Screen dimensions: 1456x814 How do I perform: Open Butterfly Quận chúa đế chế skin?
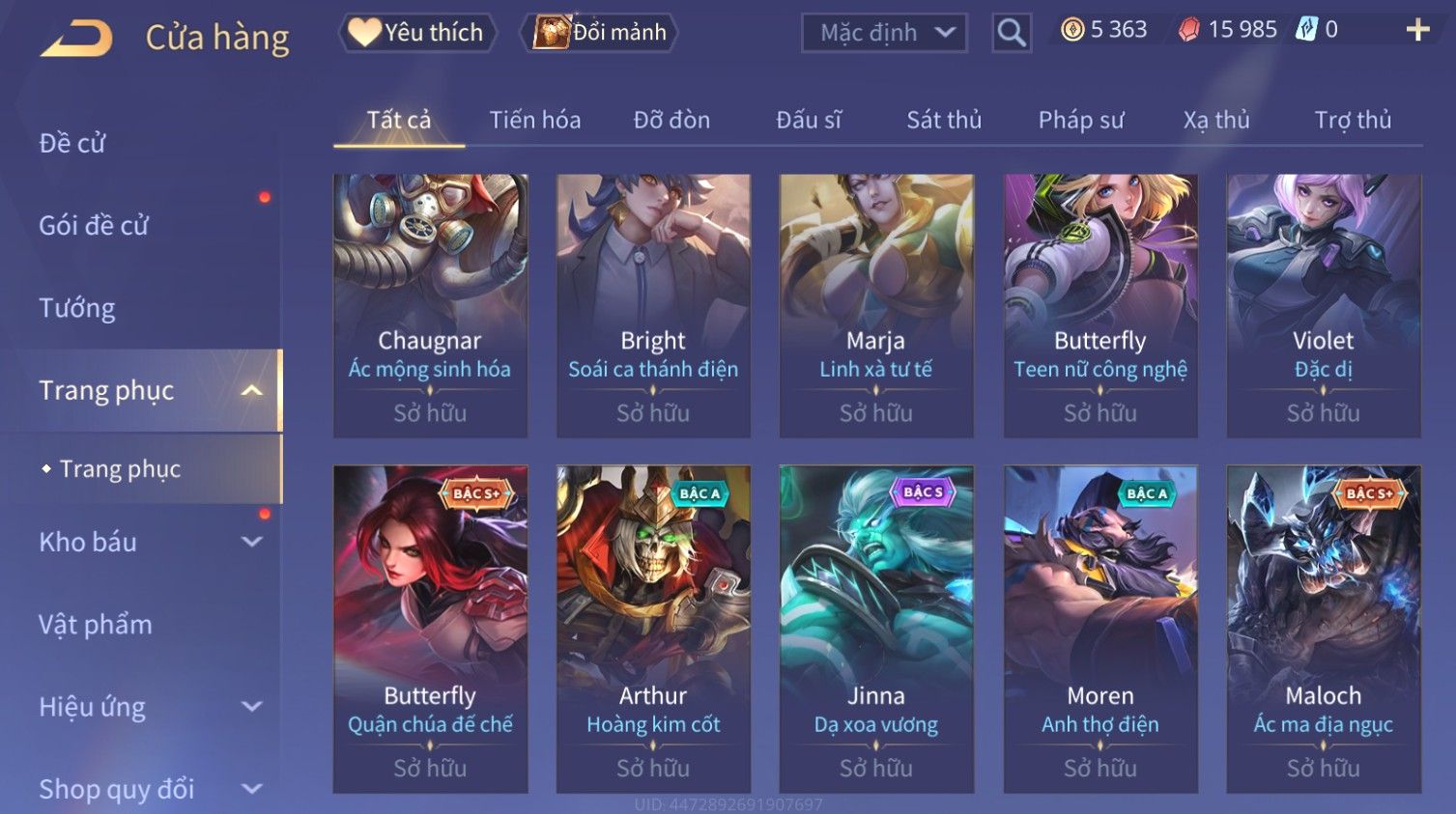tap(431, 630)
